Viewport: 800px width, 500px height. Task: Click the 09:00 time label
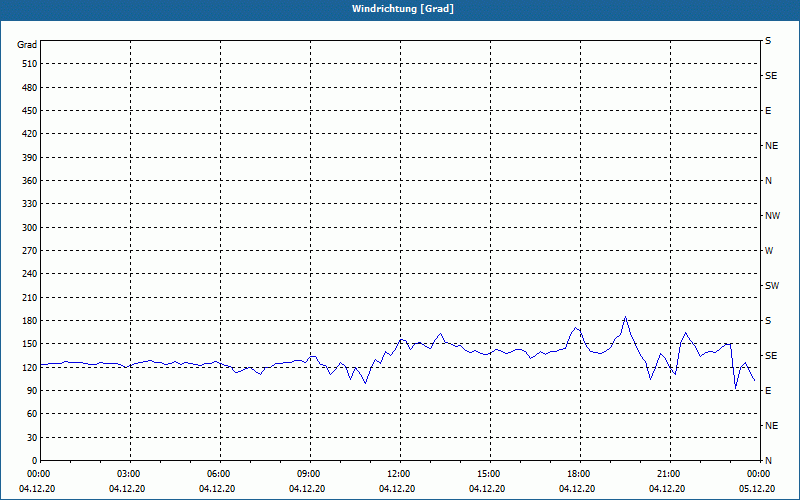(310, 474)
